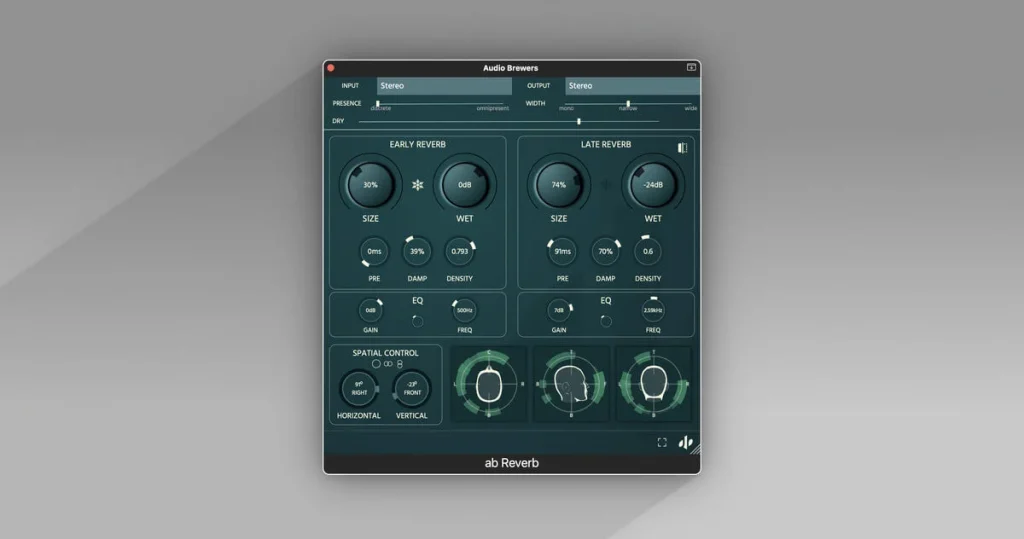This screenshot has height=539, width=1024.
Task: Click the Early Reverb Pre knob showing 0ms
Action: [x=374, y=252]
